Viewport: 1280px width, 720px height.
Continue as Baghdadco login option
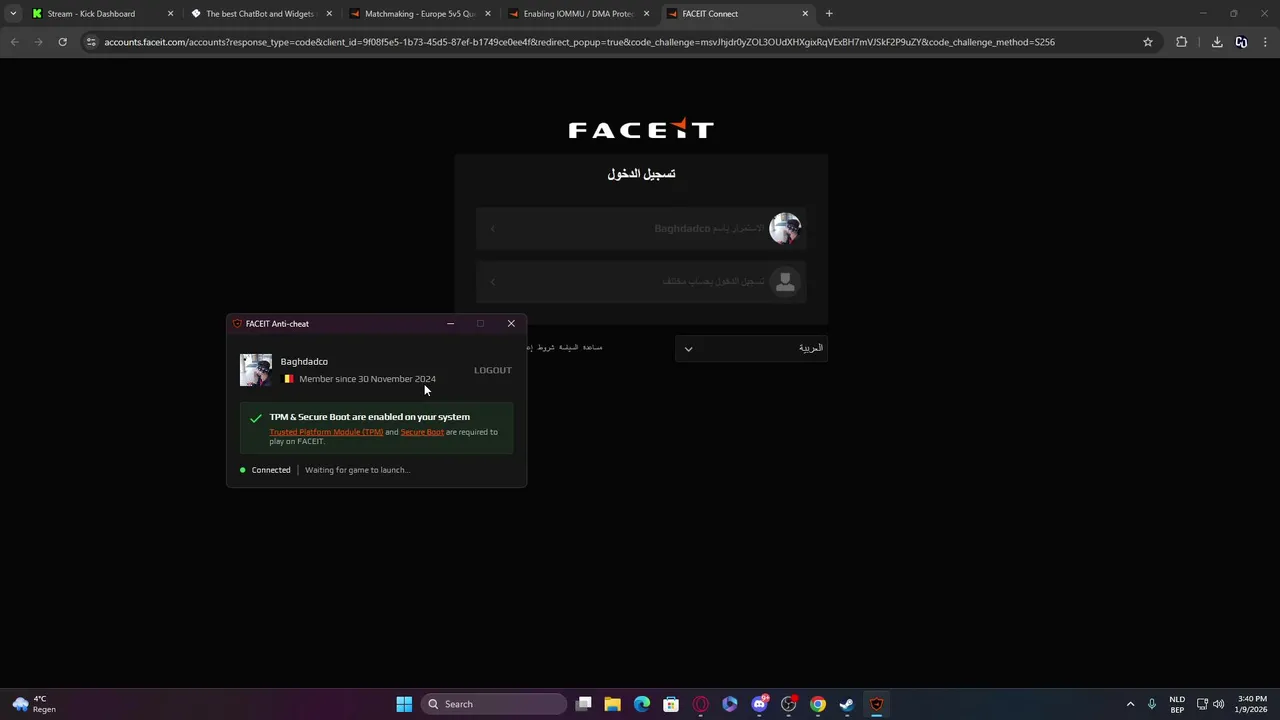tap(641, 229)
